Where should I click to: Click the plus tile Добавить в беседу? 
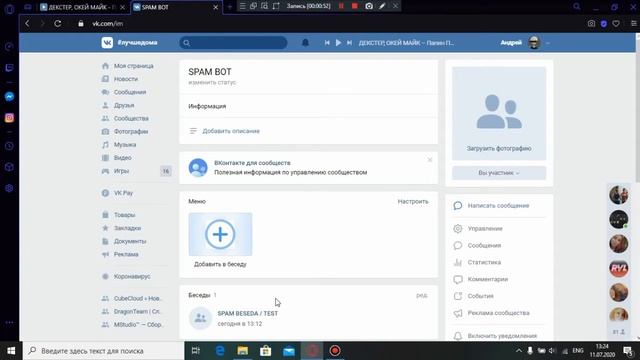click(220, 234)
